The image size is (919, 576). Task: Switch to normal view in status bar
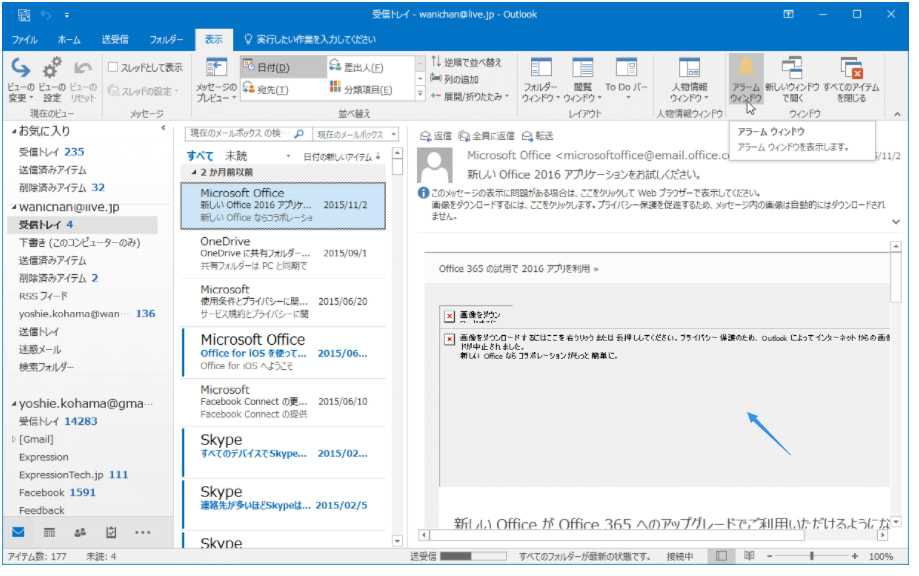coord(721,555)
